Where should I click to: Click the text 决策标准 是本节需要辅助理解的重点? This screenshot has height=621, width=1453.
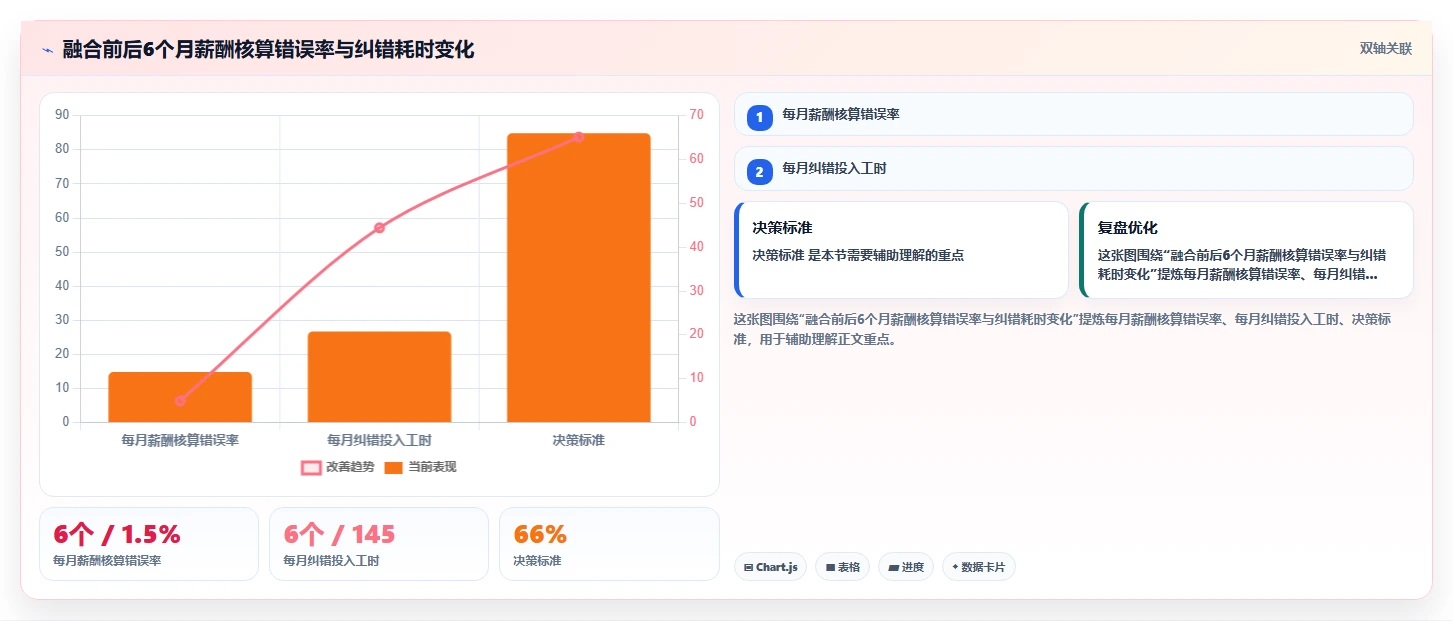click(x=858, y=256)
